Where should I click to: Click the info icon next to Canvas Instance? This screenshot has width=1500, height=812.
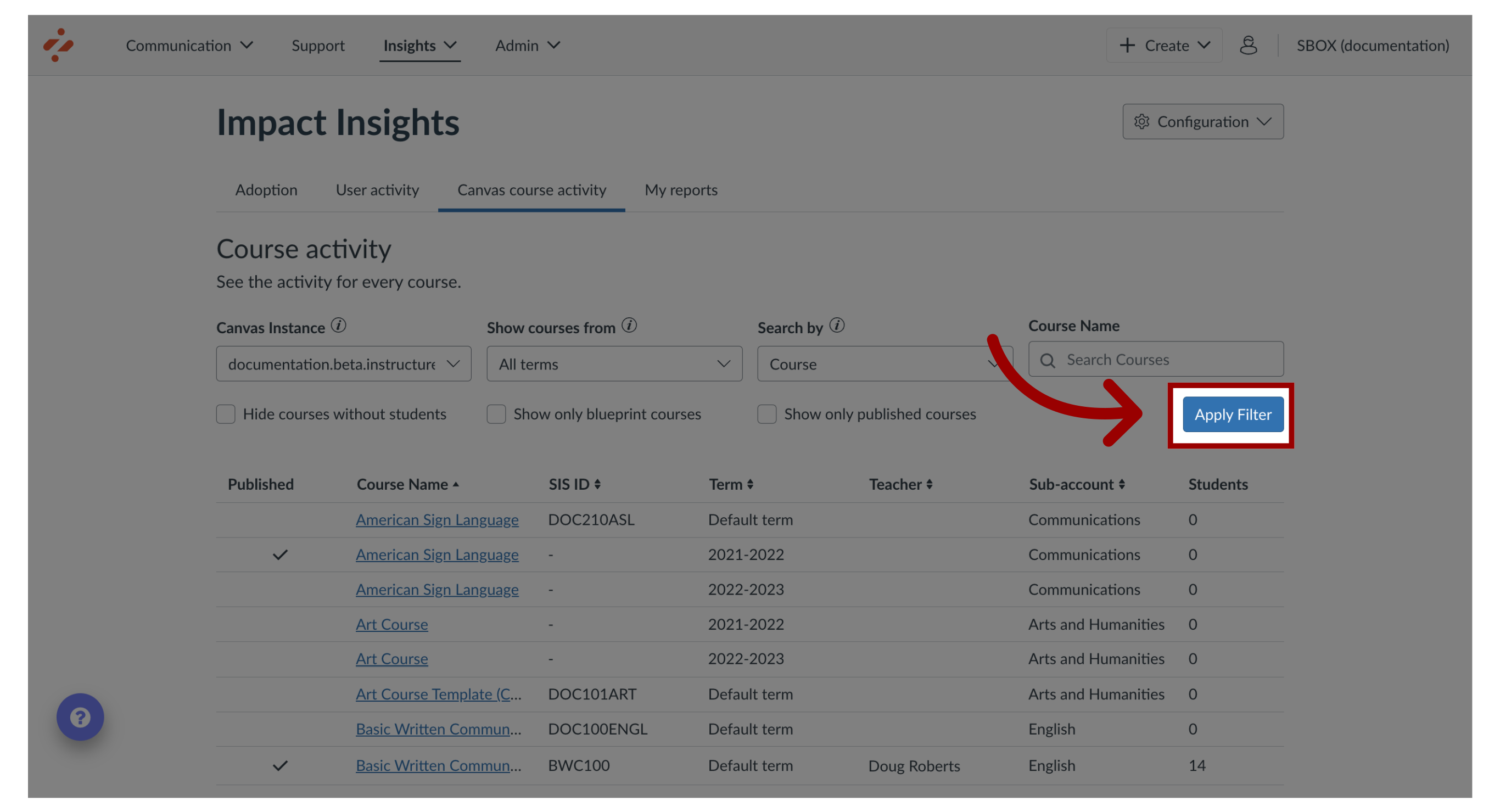coord(338,326)
